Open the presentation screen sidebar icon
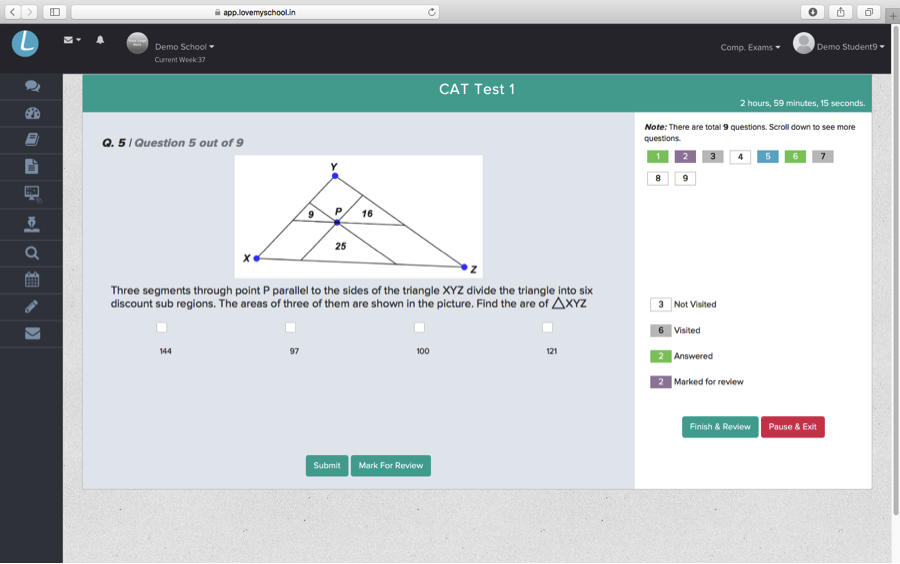900x564 pixels. click(x=32, y=194)
